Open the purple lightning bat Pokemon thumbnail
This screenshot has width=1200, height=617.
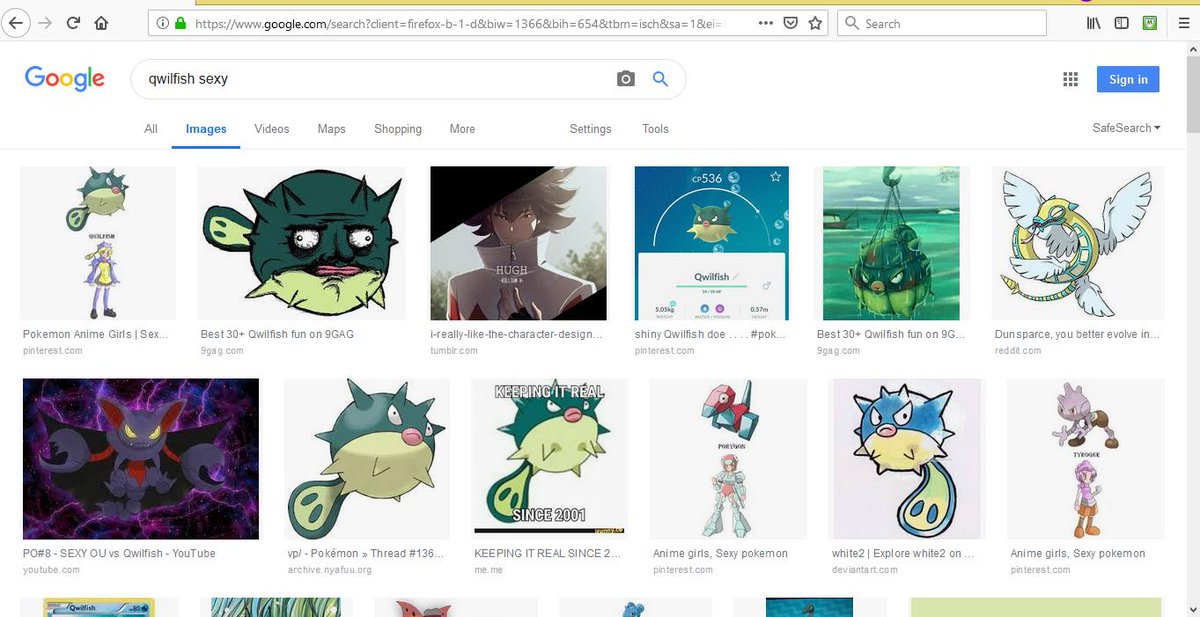click(x=141, y=459)
